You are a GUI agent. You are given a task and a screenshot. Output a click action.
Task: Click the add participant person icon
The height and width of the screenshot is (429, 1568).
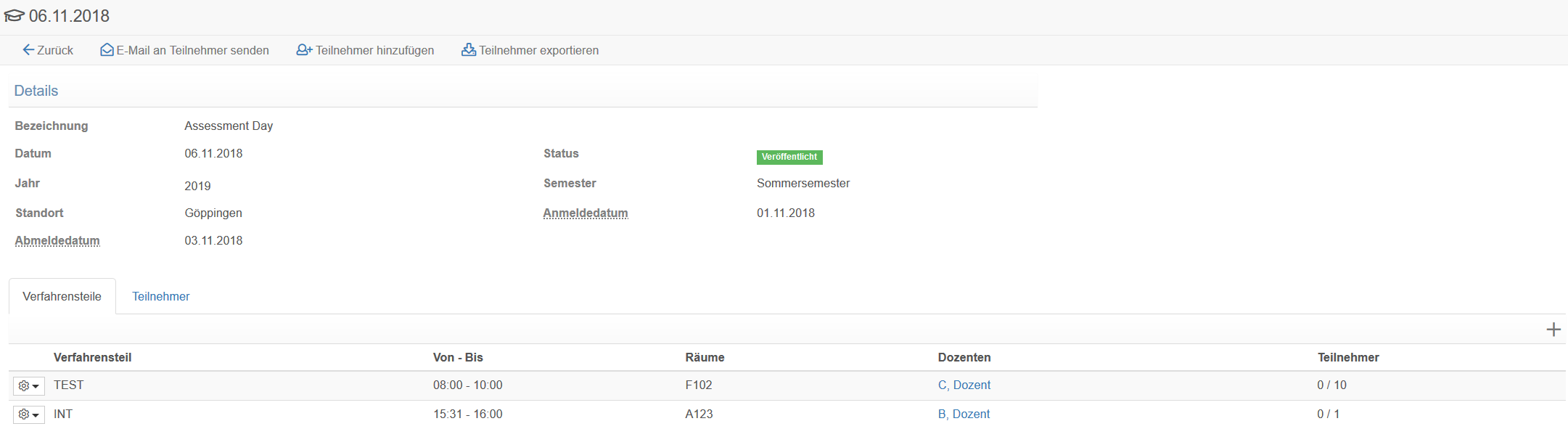coord(304,50)
